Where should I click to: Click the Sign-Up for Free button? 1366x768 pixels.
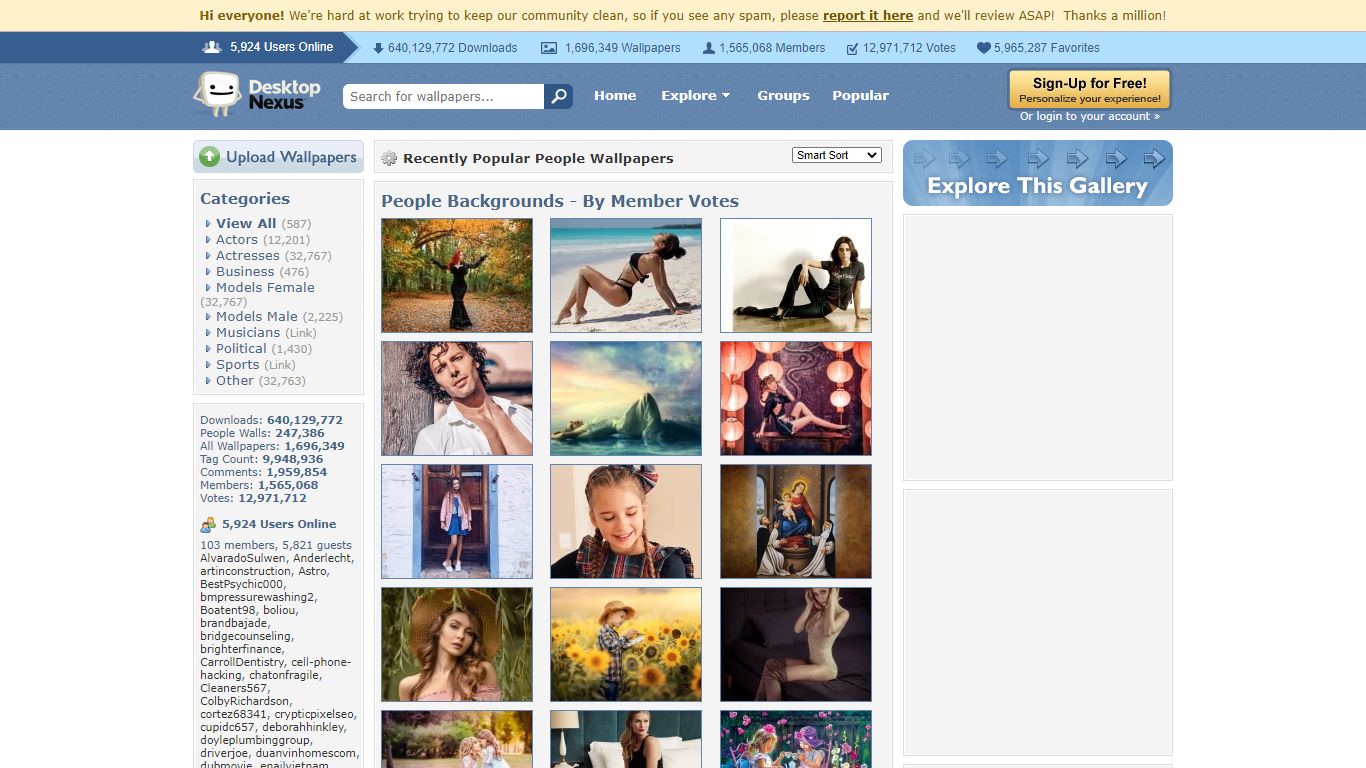click(x=1089, y=89)
